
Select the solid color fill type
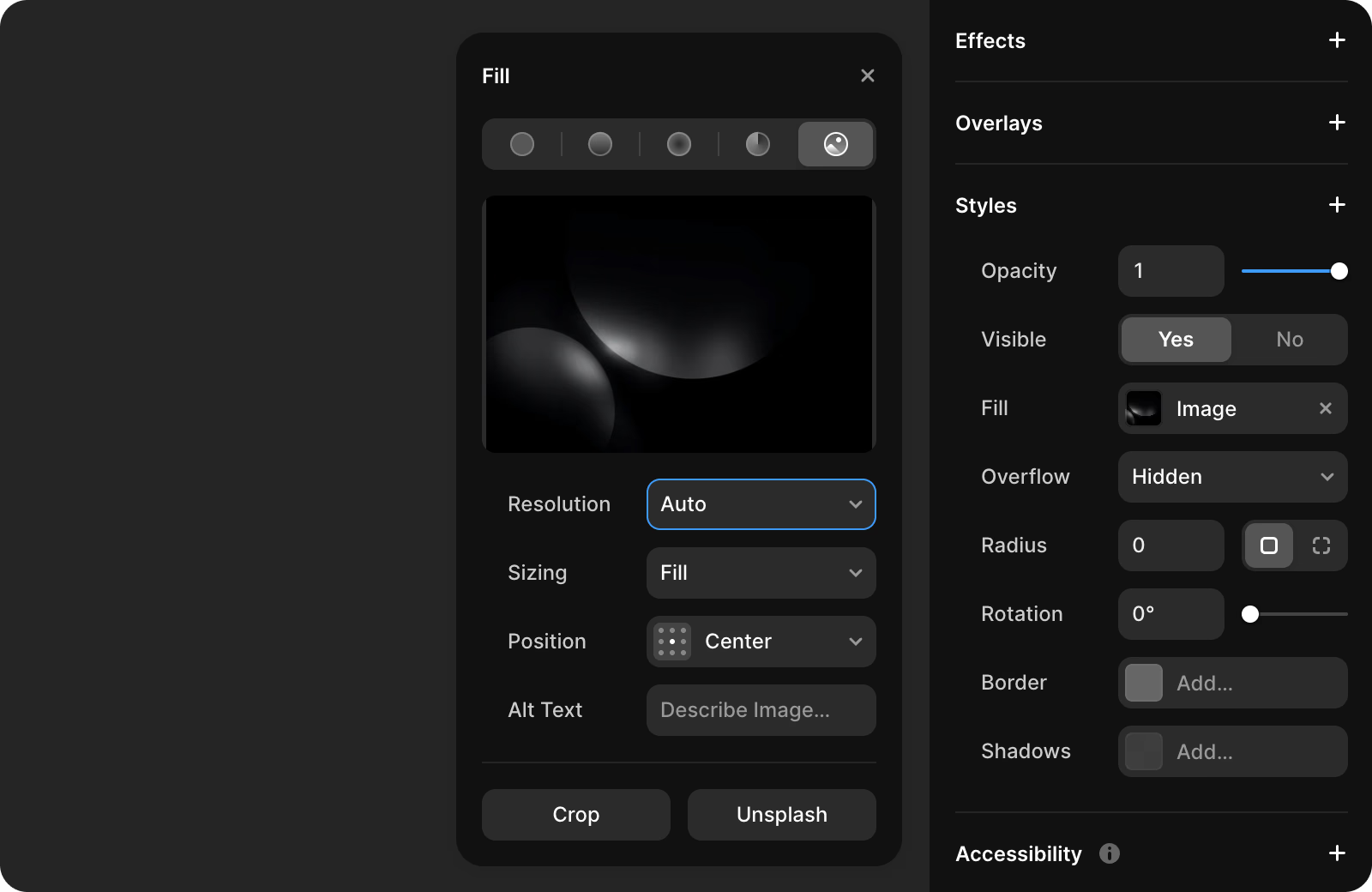click(x=521, y=144)
